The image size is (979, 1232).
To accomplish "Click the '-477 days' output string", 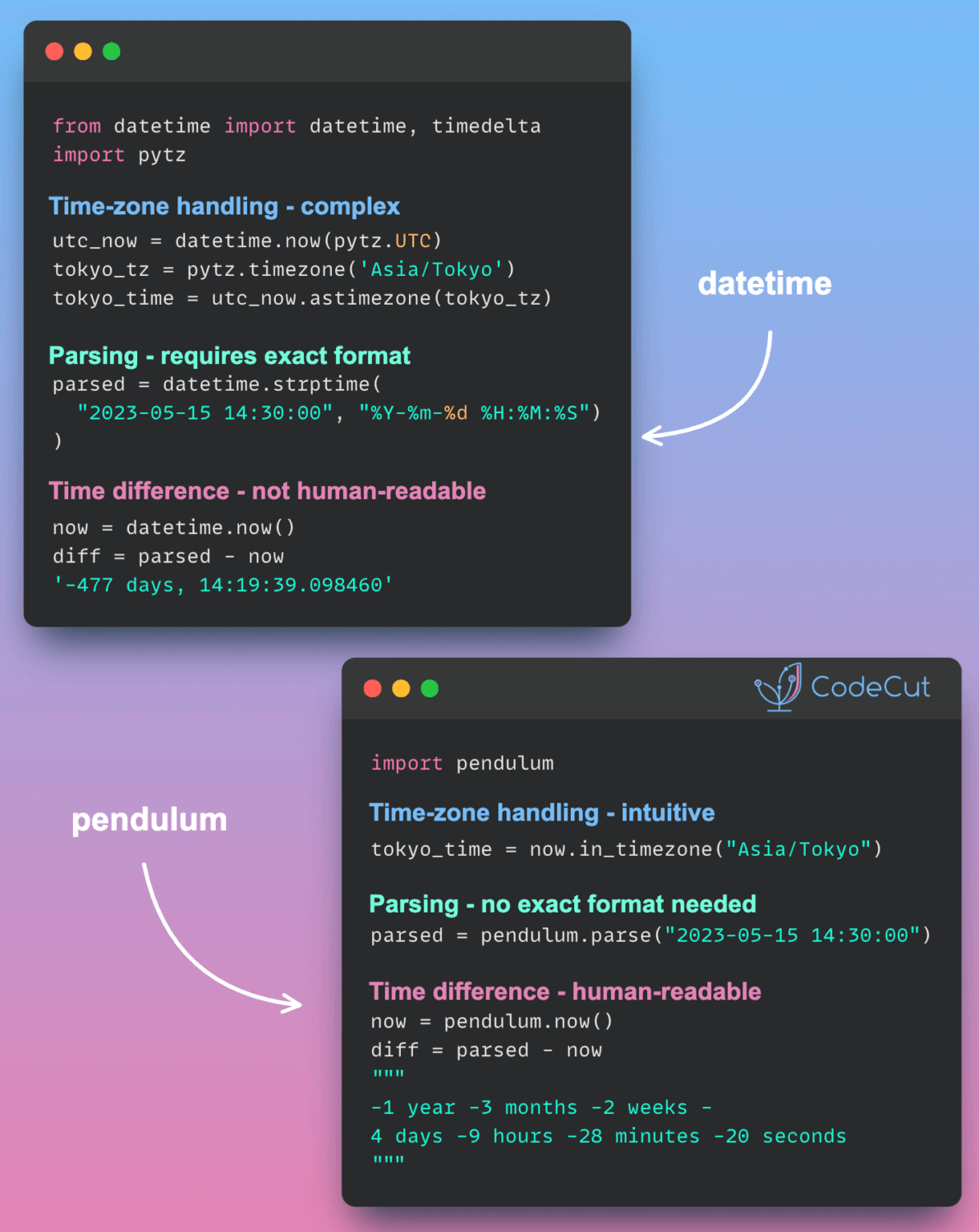I will click(x=223, y=585).
